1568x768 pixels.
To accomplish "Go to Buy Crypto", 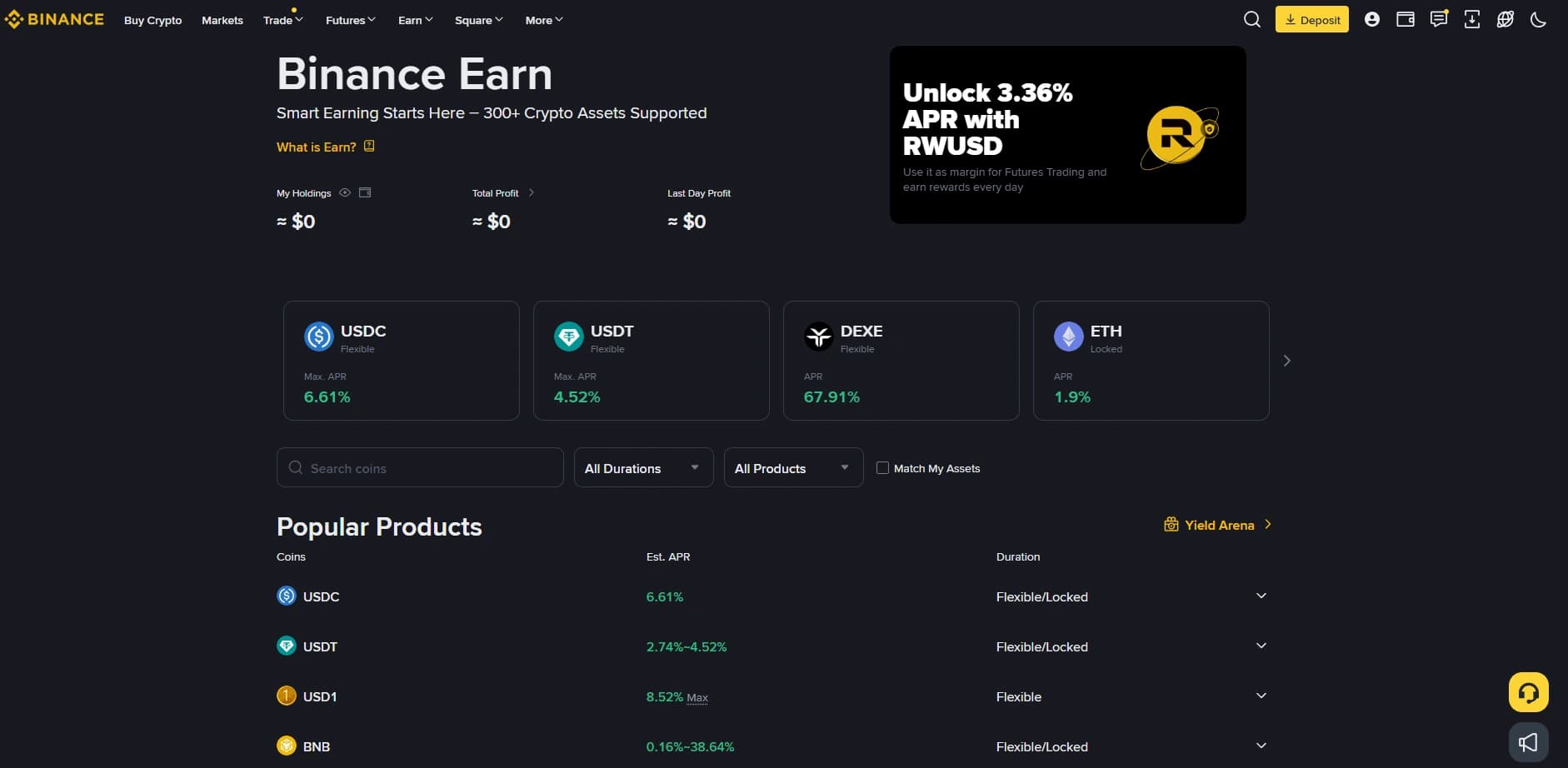I will (x=152, y=20).
